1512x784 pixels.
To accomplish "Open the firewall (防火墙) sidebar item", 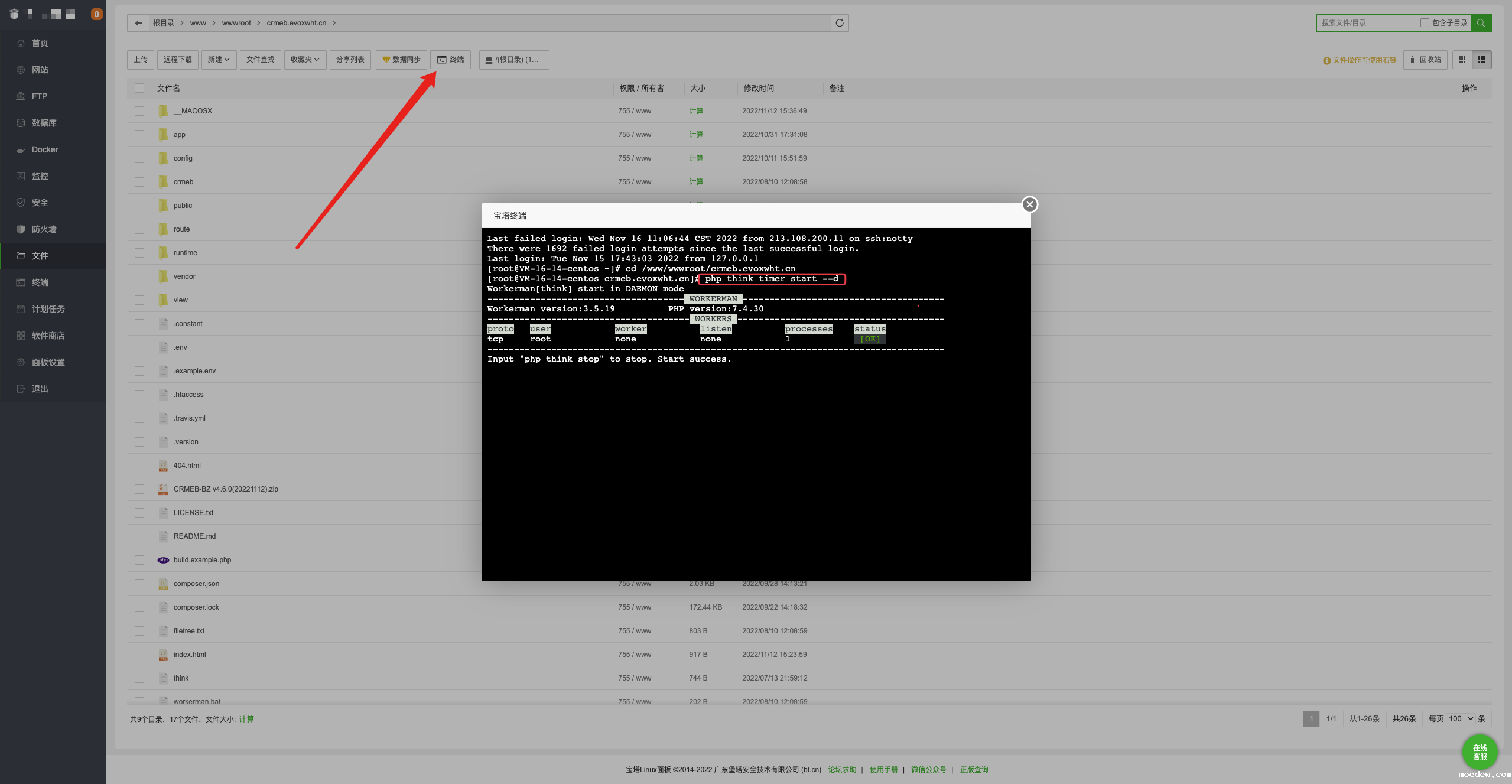I will tap(44, 229).
